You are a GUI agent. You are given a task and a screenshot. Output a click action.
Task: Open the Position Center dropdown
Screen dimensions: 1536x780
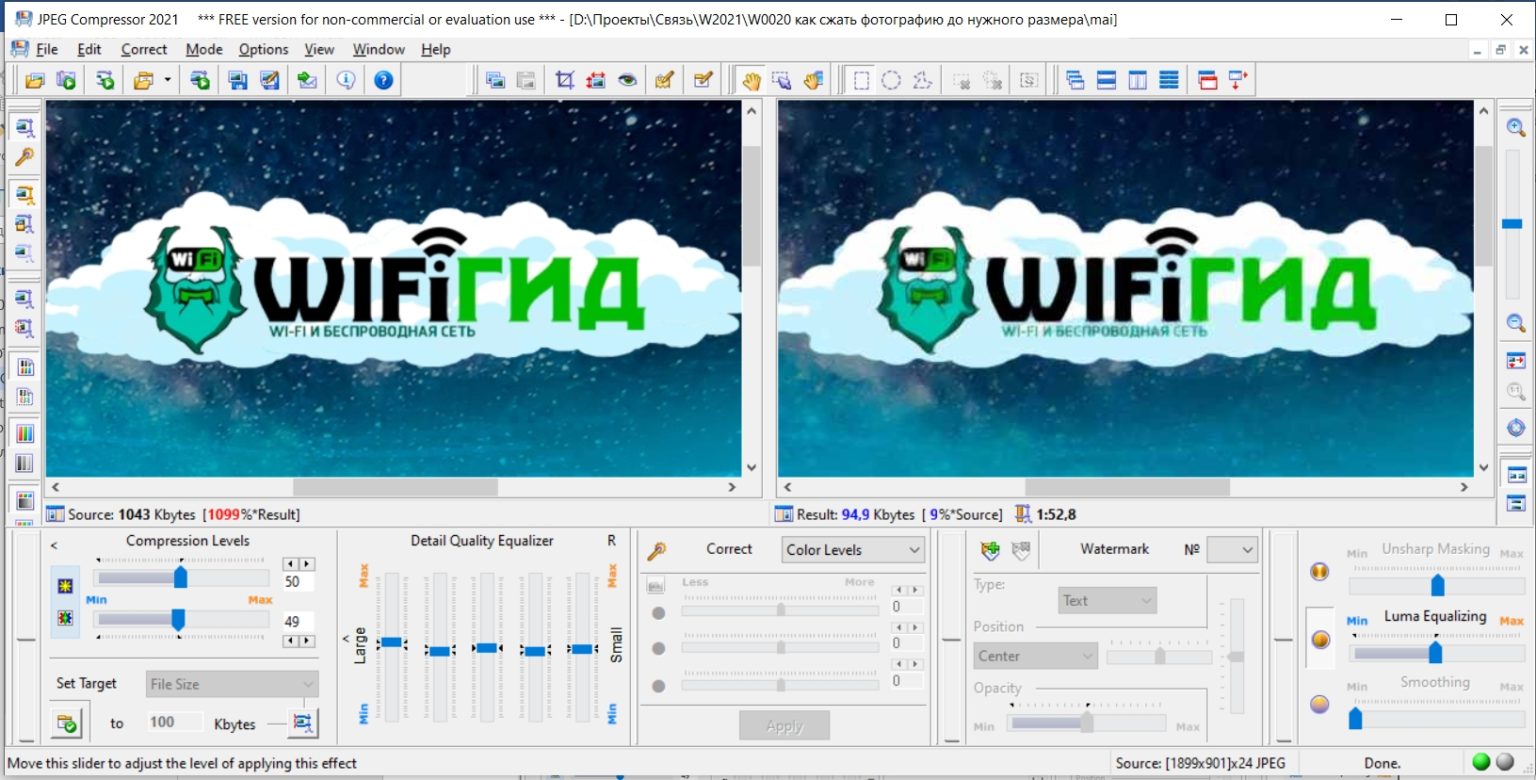(1035, 656)
